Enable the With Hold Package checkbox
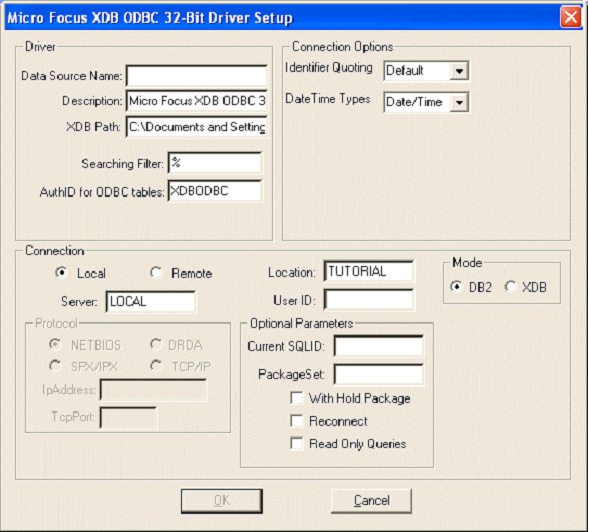 297,398
